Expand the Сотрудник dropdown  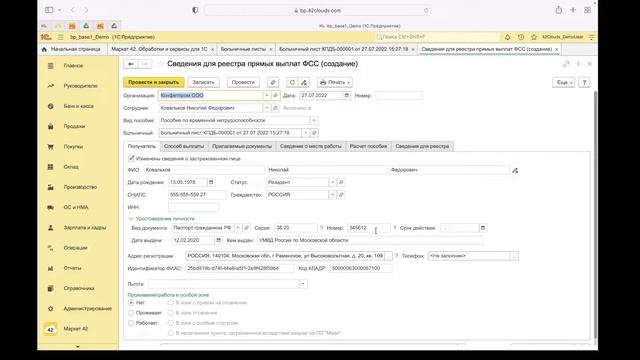coord(267,108)
